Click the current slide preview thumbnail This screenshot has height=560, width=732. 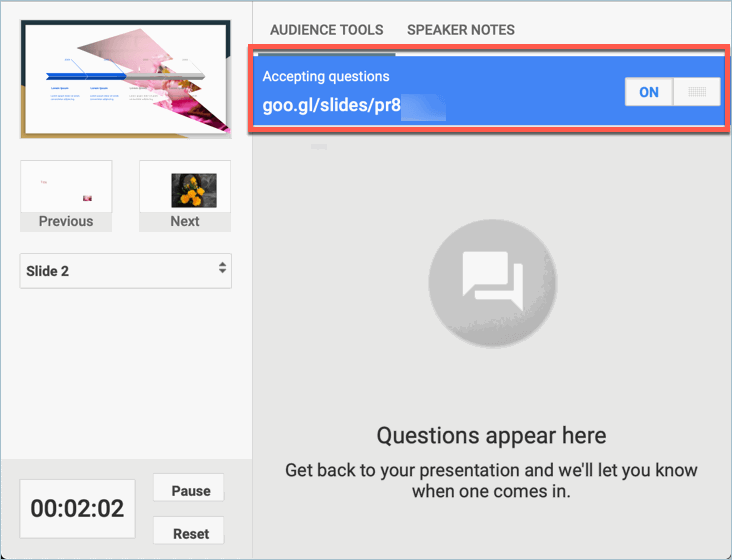pyautogui.click(x=126, y=79)
